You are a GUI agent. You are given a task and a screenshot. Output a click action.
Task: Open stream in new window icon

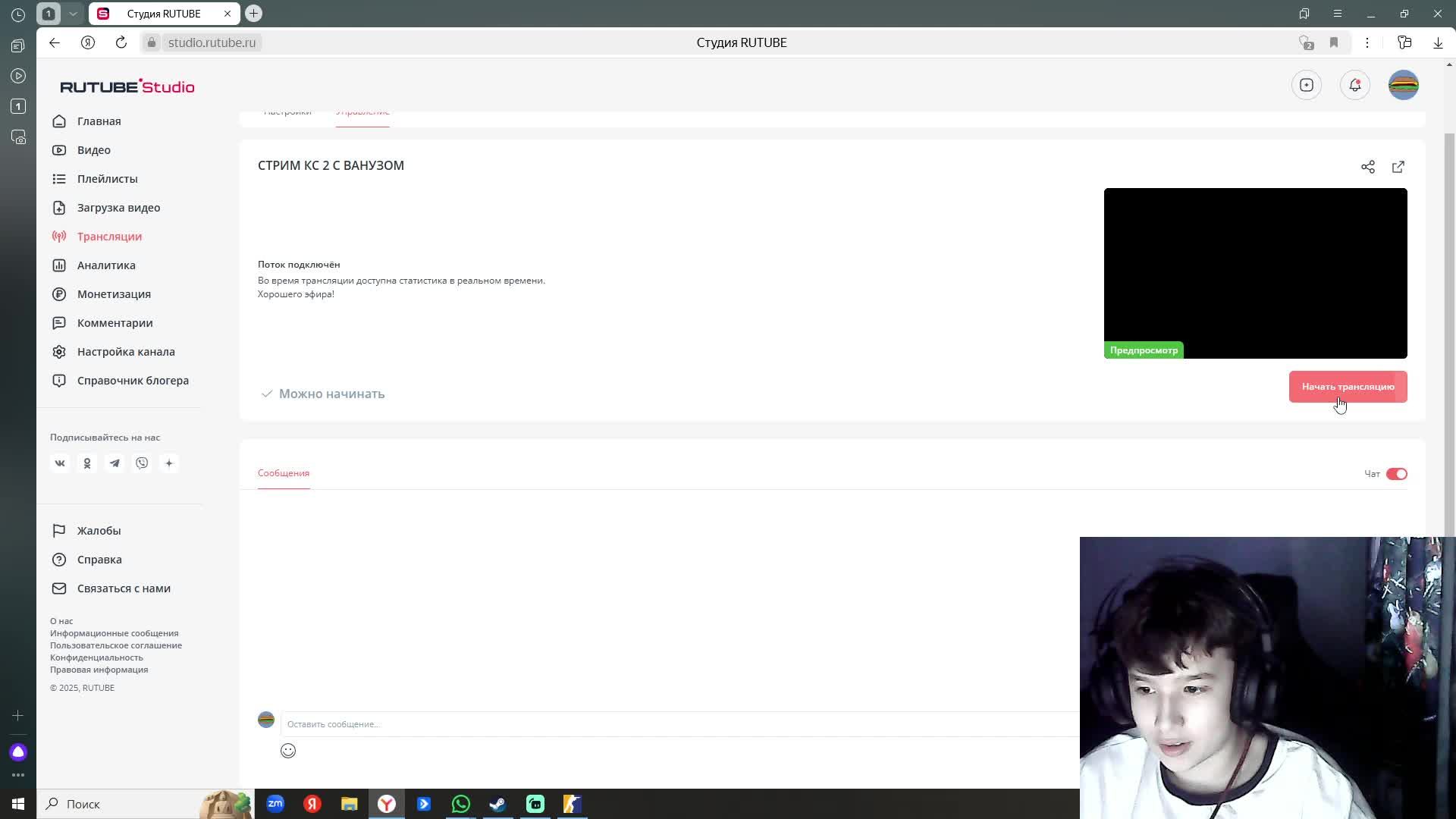(1398, 167)
